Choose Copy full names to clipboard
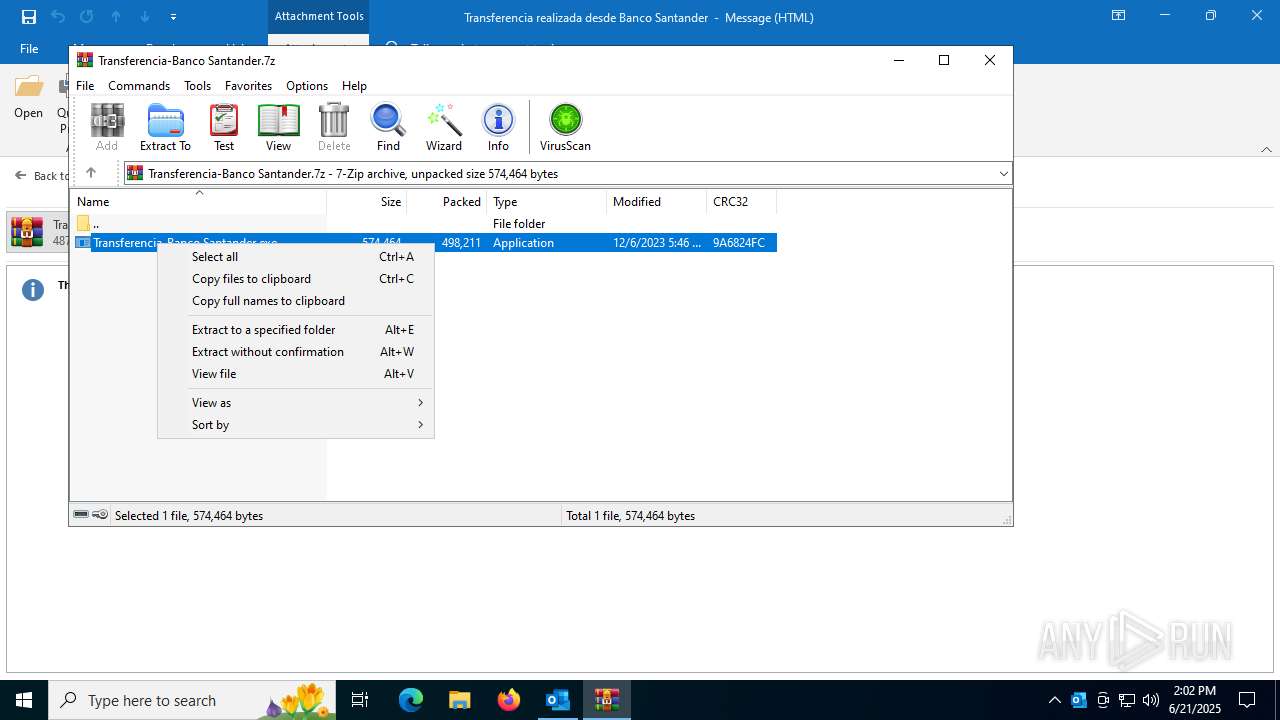 (296, 301)
